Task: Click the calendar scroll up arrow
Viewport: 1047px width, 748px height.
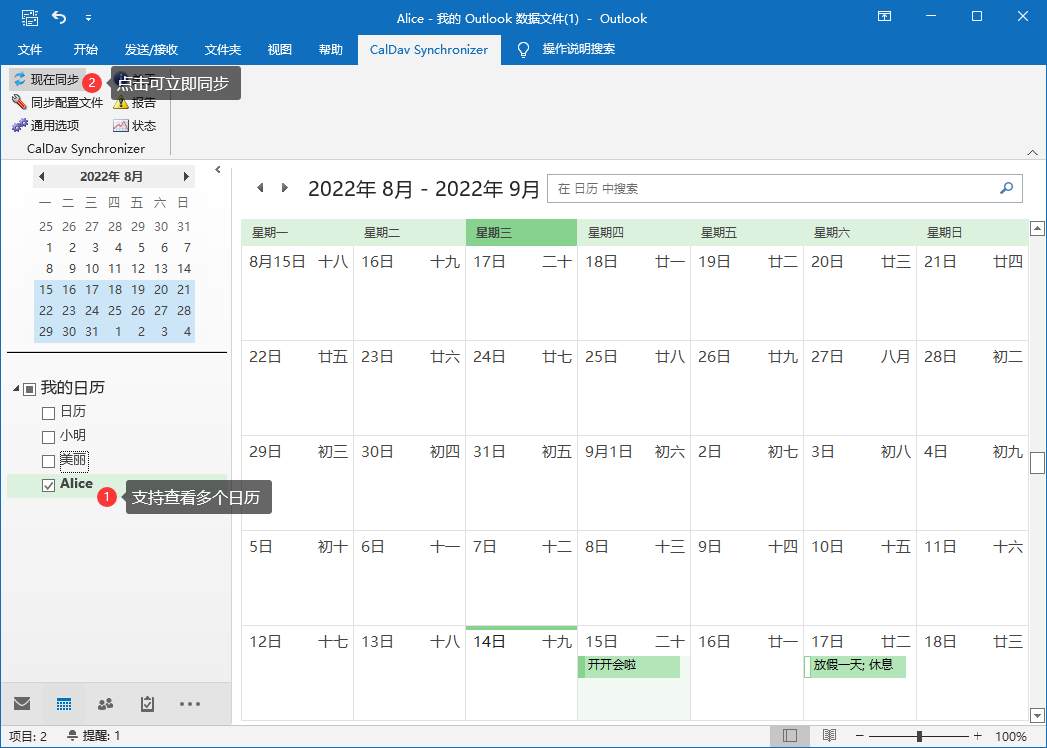Action: [1037, 229]
